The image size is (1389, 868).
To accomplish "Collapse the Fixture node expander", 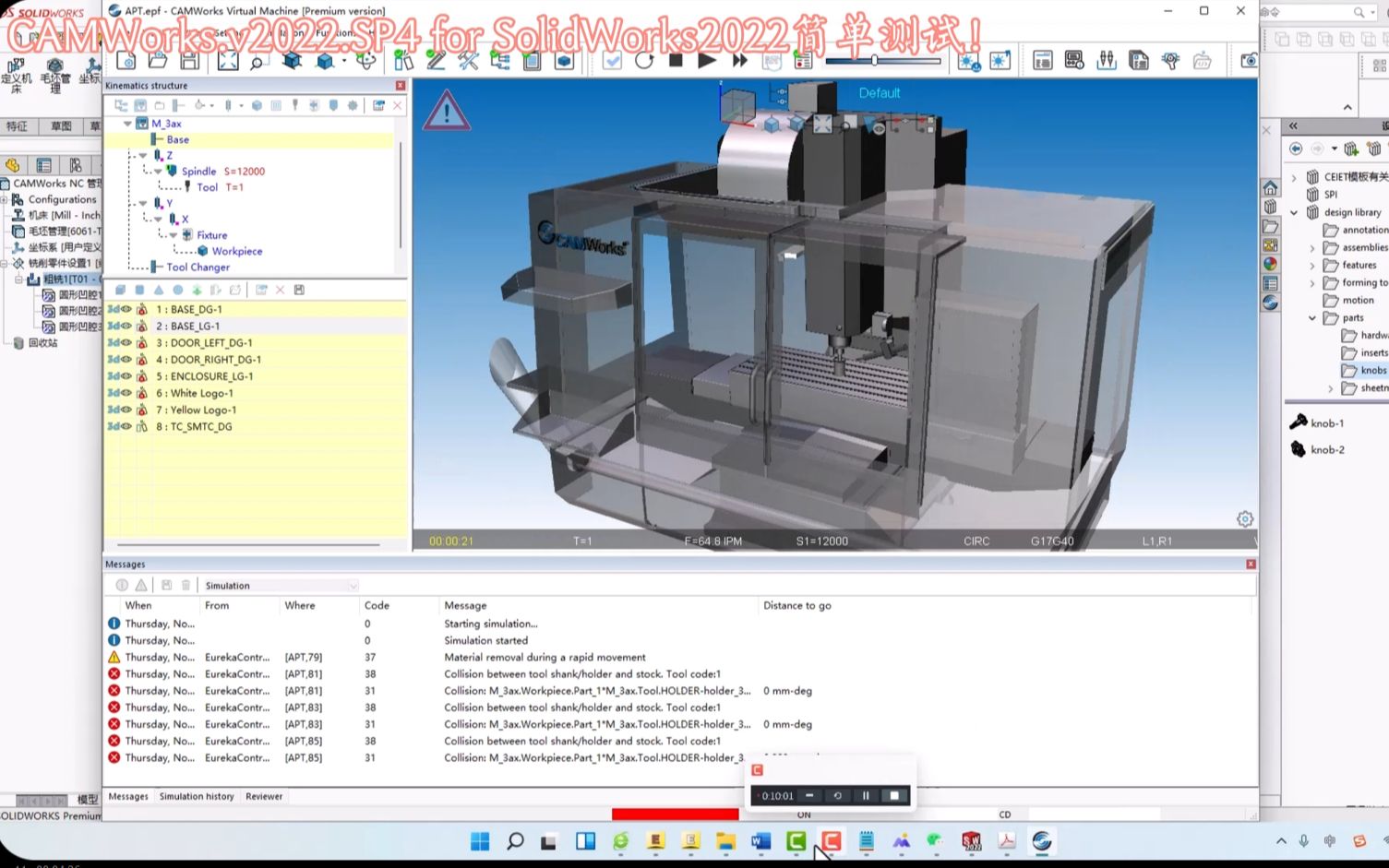I will [x=173, y=235].
